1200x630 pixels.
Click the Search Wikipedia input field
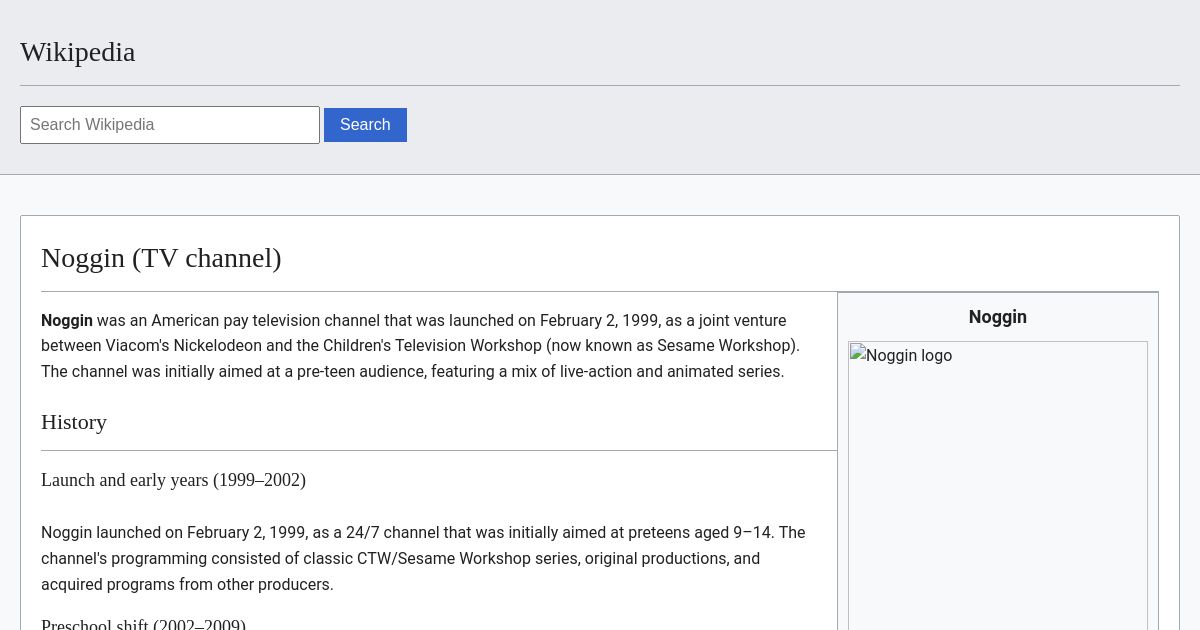[x=170, y=125]
